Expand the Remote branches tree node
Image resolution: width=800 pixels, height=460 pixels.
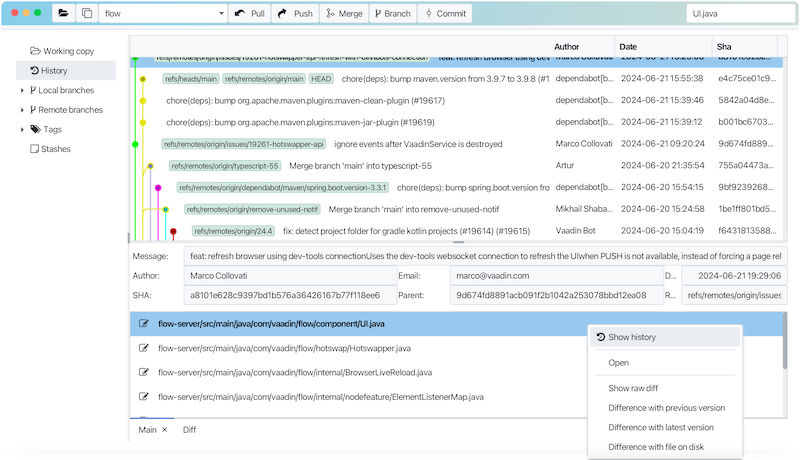pos(22,110)
